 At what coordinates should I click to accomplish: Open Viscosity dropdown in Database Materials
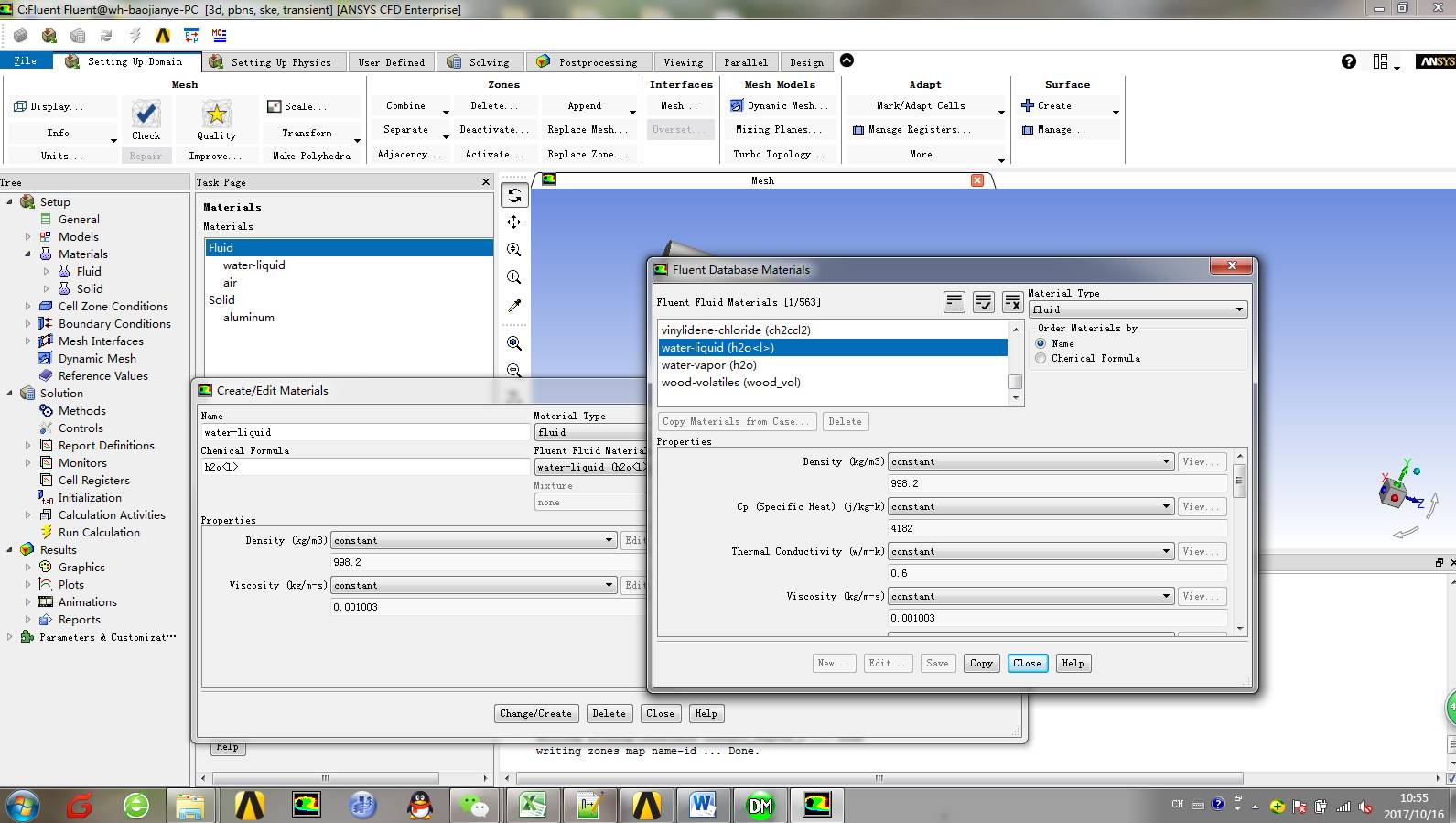point(1030,596)
